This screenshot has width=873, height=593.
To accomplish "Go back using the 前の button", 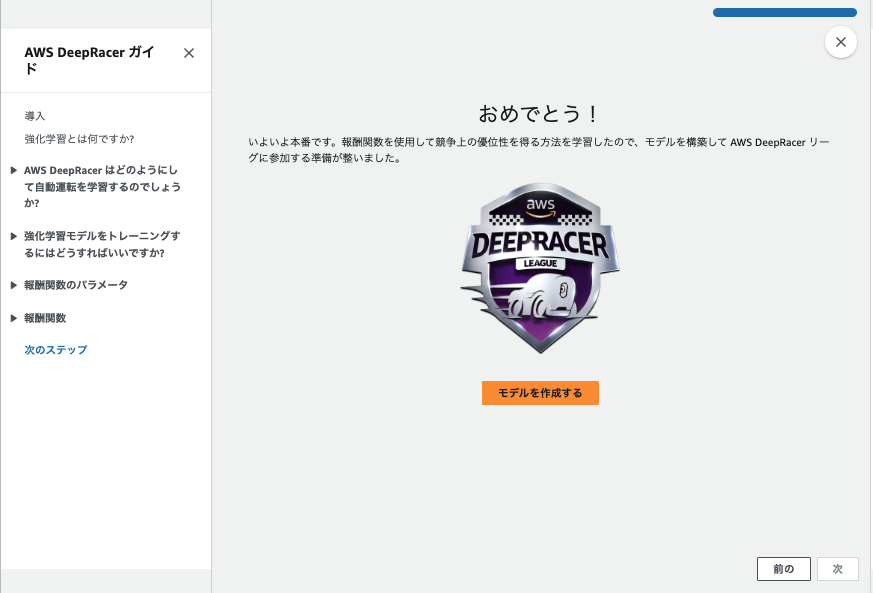I will coord(783,568).
